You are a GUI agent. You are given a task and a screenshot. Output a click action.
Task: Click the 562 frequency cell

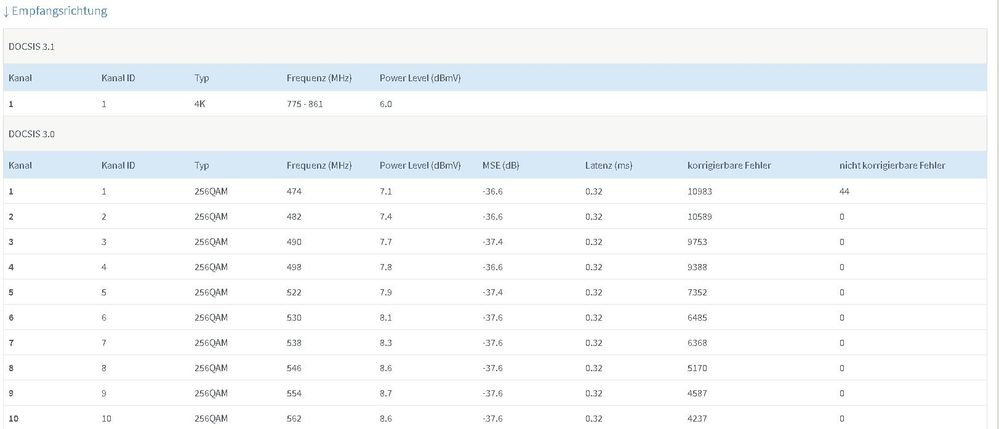coord(294,419)
